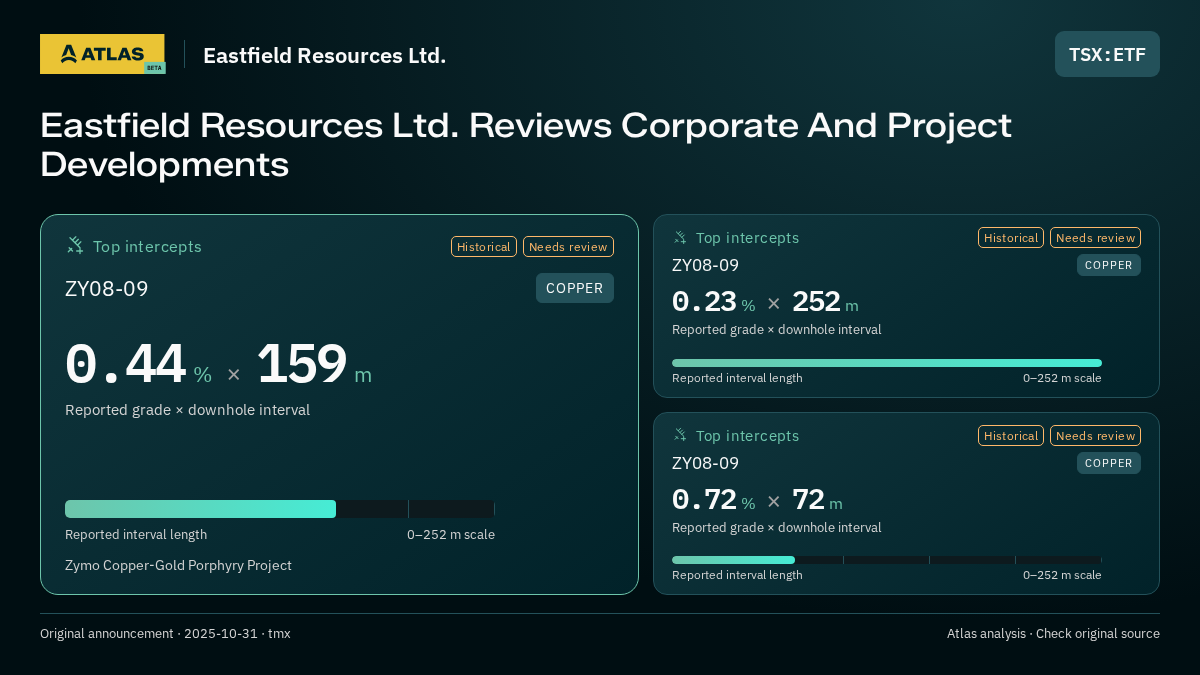Viewport: 1200px width, 675px height.
Task: Click the 159 interval value
Action: pyautogui.click(x=302, y=365)
